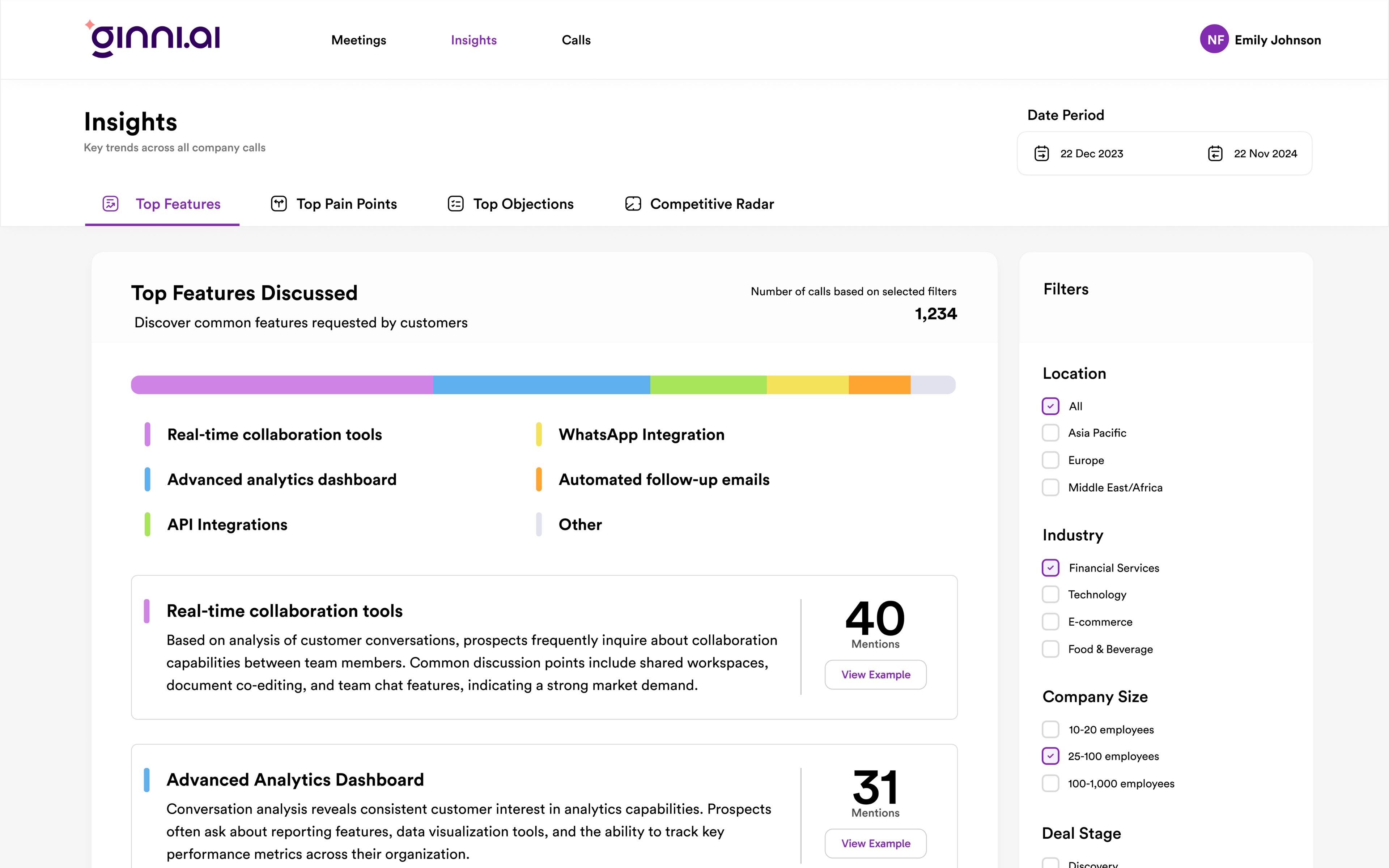Switch to the Insights navigation item
1389x868 pixels.
[473, 40]
